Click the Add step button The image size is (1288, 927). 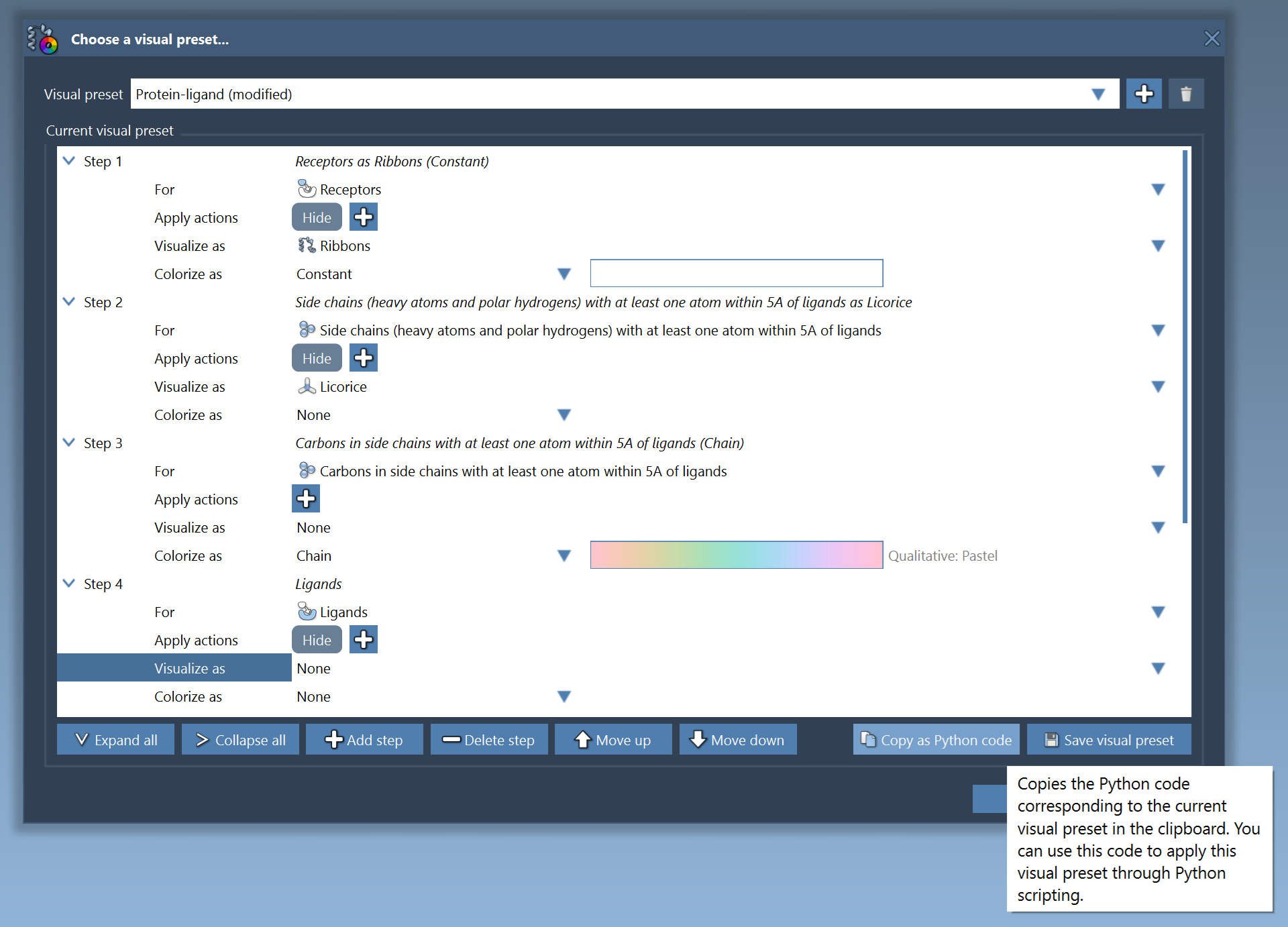point(364,739)
